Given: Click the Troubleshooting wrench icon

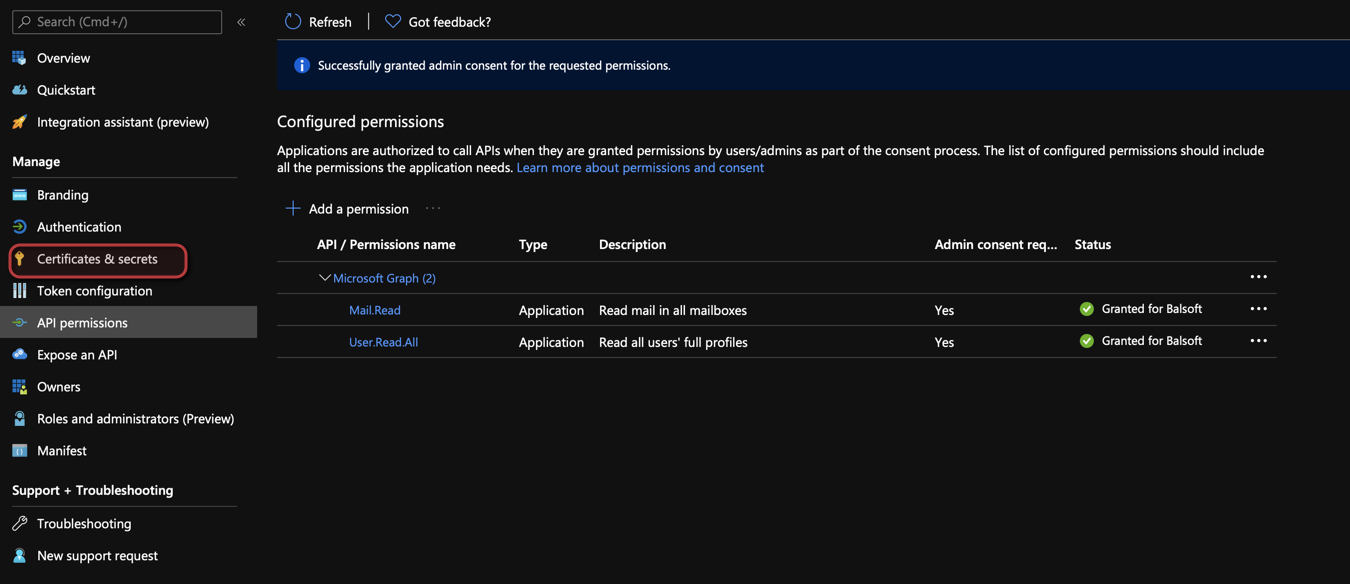Looking at the screenshot, I should click(x=19, y=524).
